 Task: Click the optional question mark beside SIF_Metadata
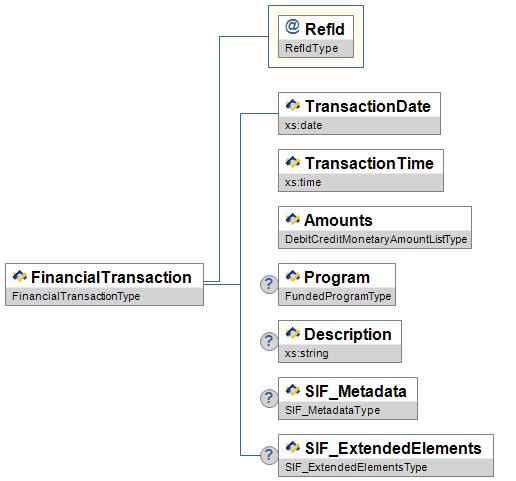pyautogui.click(x=269, y=398)
